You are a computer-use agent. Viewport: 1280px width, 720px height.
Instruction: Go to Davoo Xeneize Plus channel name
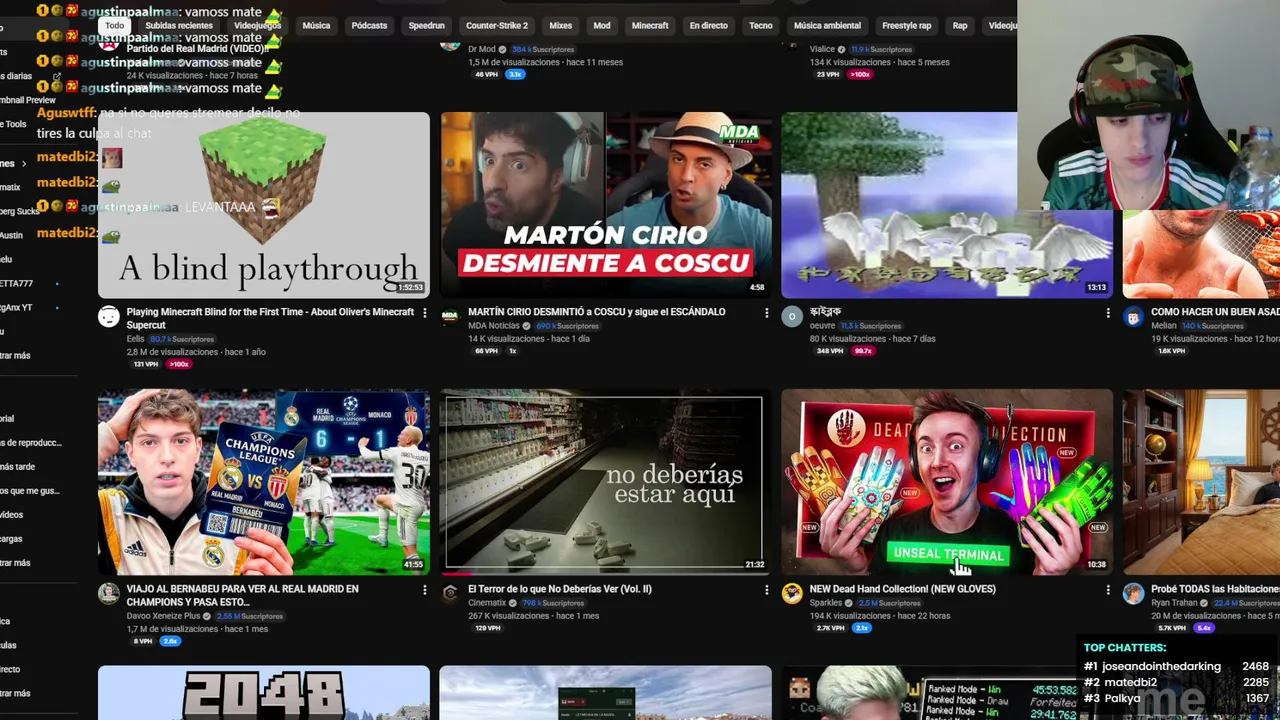[163, 616]
